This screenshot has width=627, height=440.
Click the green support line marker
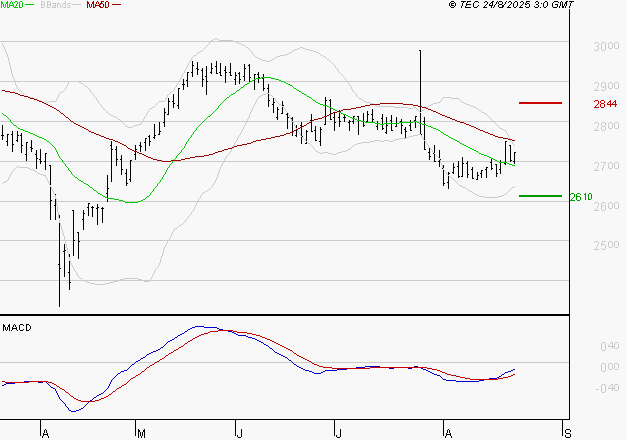click(x=540, y=196)
